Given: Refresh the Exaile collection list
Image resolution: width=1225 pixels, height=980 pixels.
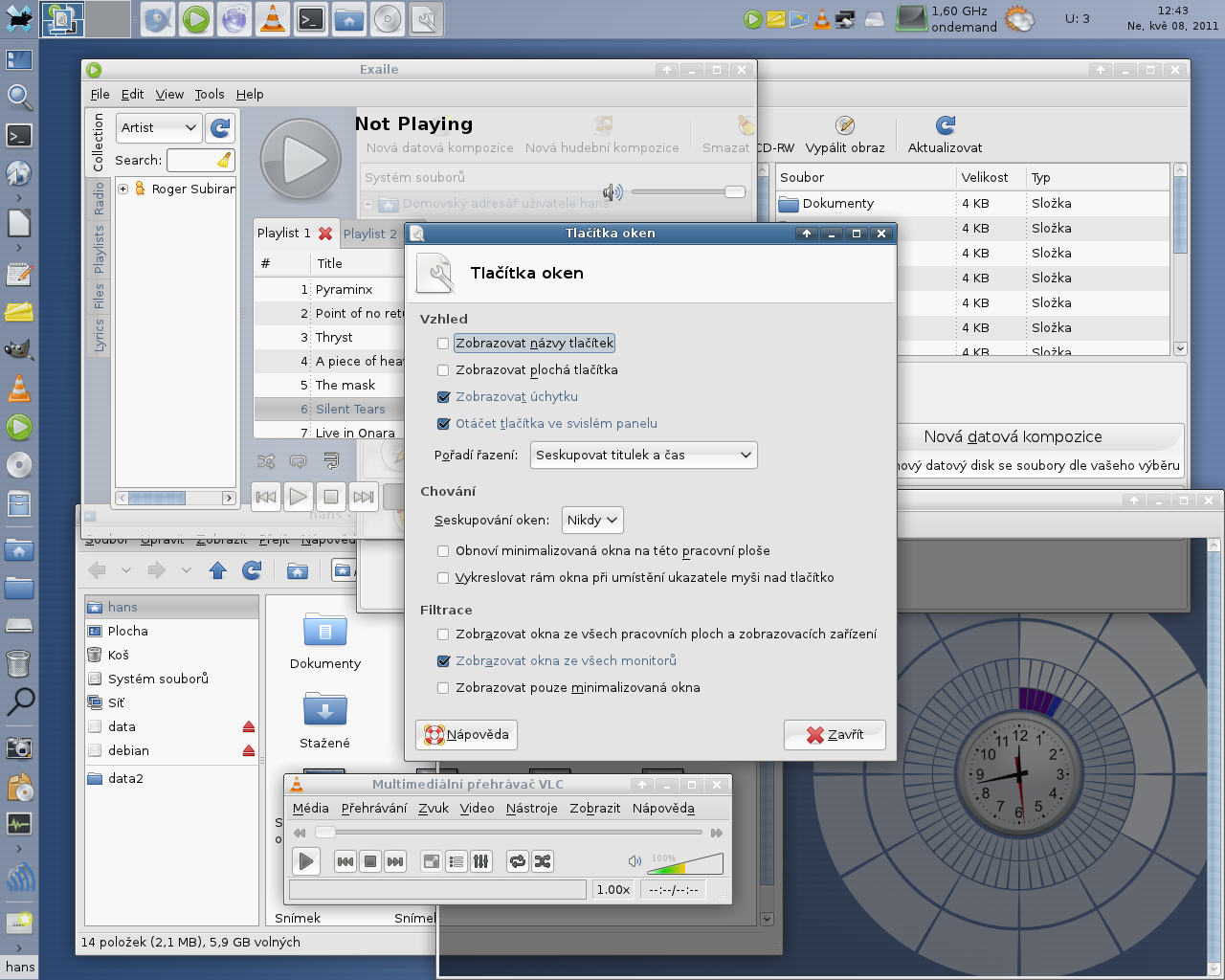Looking at the screenshot, I should pyautogui.click(x=220, y=127).
